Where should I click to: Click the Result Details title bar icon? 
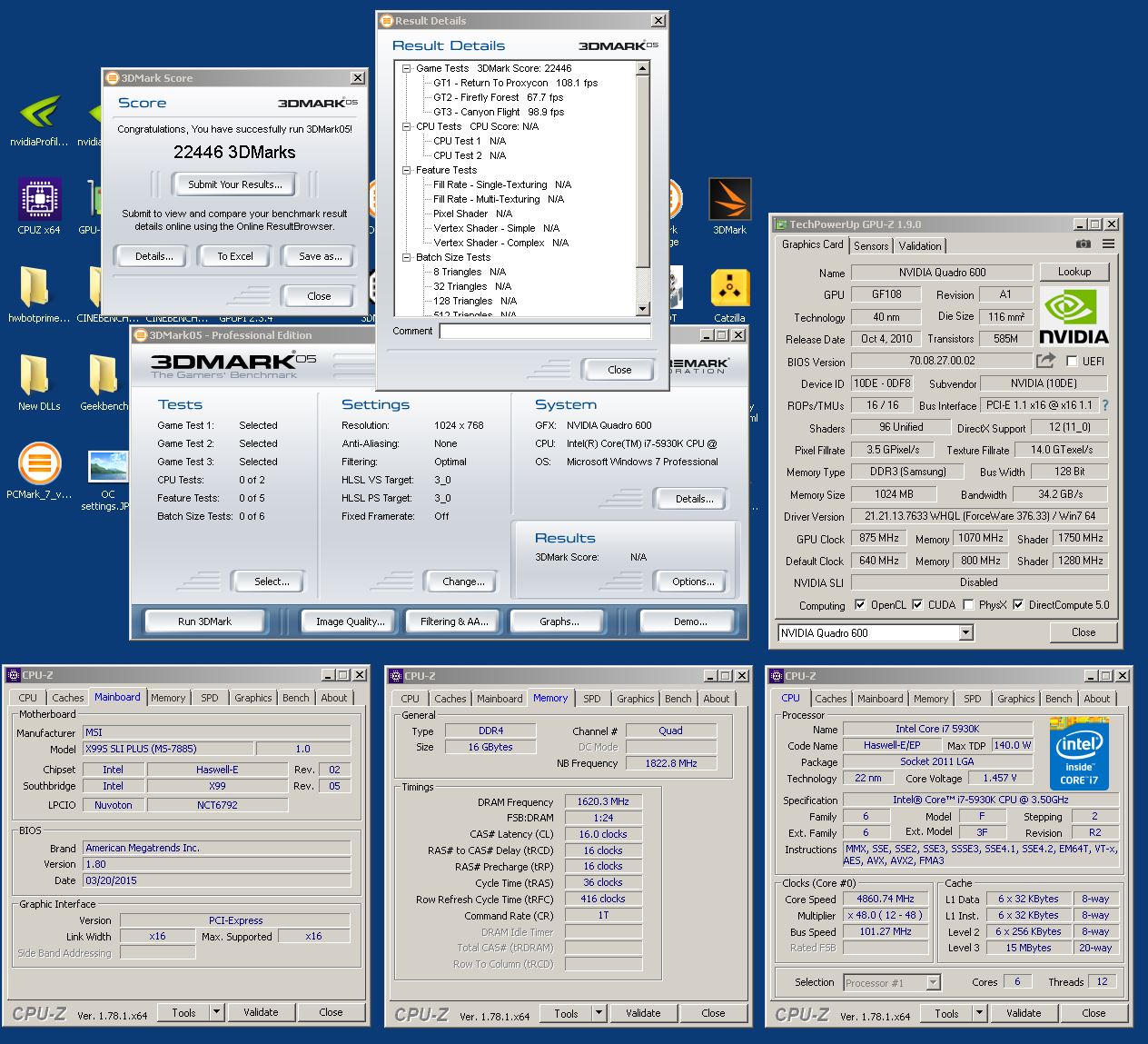tap(387, 20)
